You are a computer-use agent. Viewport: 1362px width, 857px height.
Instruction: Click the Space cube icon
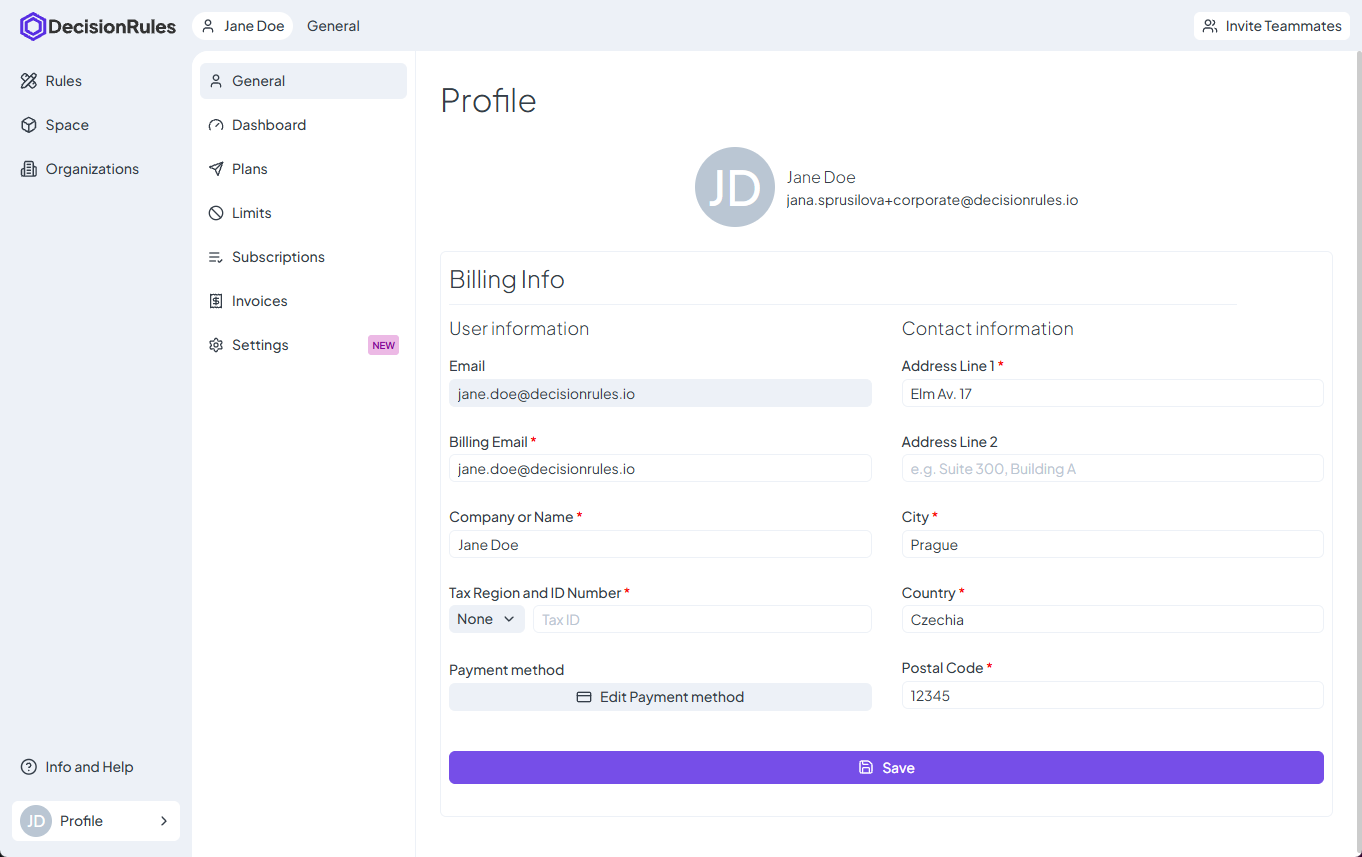(x=29, y=125)
